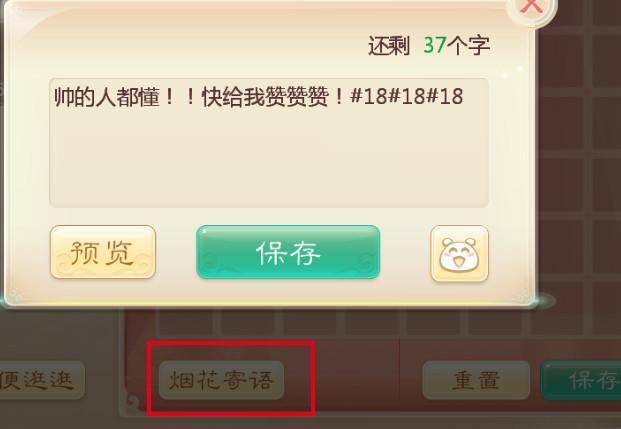Select the 便逛逛 button at bottom left
The width and height of the screenshot is (621, 429).
tap(42, 380)
